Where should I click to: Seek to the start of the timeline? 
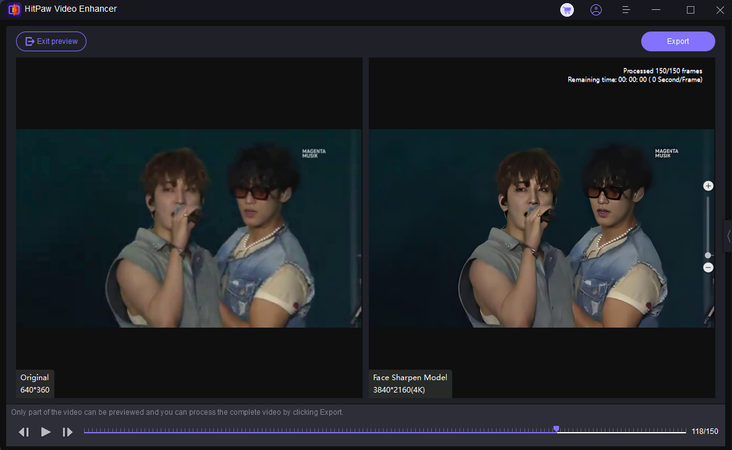click(x=84, y=432)
